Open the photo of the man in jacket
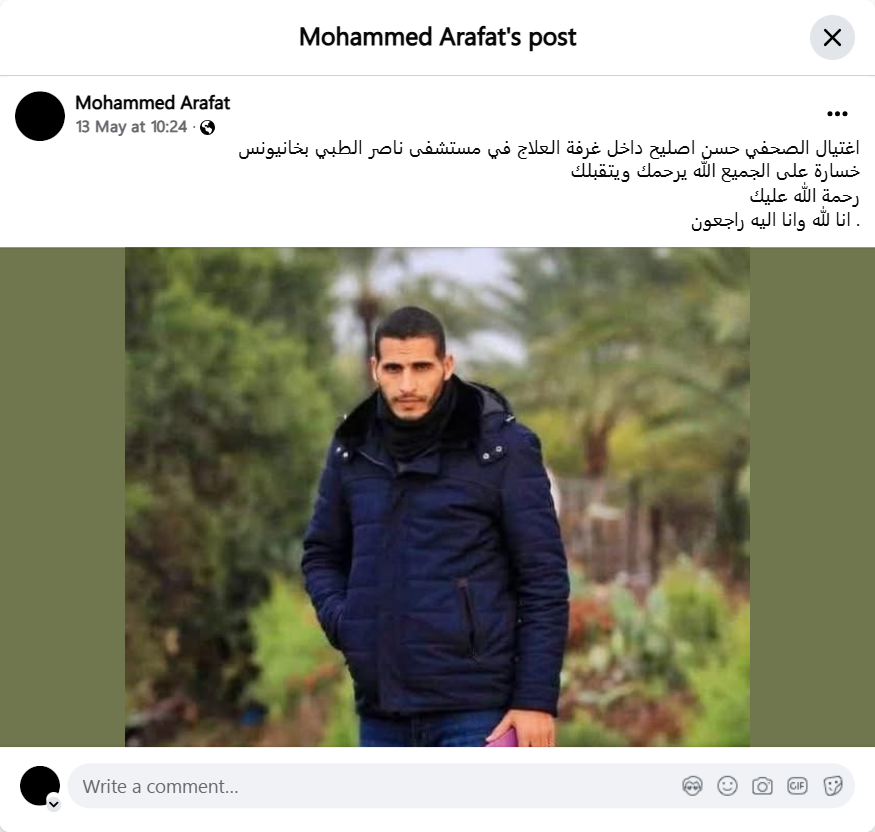The width and height of the screenshot is (875, 832). coord(438,497)
